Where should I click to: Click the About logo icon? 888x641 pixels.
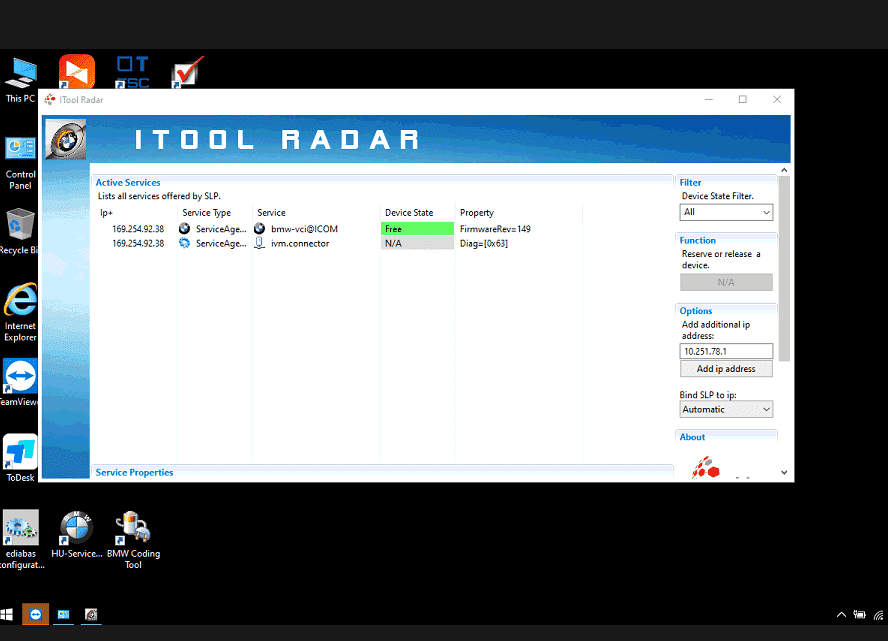coord(706,468)
